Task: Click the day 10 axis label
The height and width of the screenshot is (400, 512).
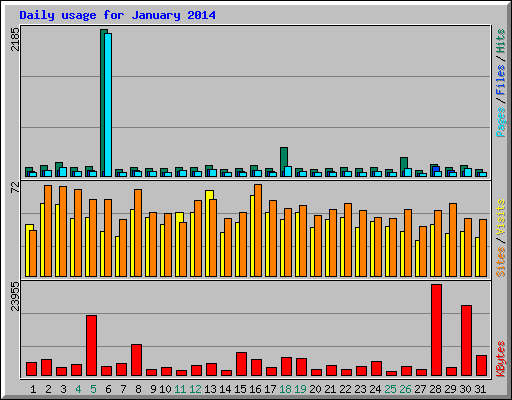Action: click(165, 389)
